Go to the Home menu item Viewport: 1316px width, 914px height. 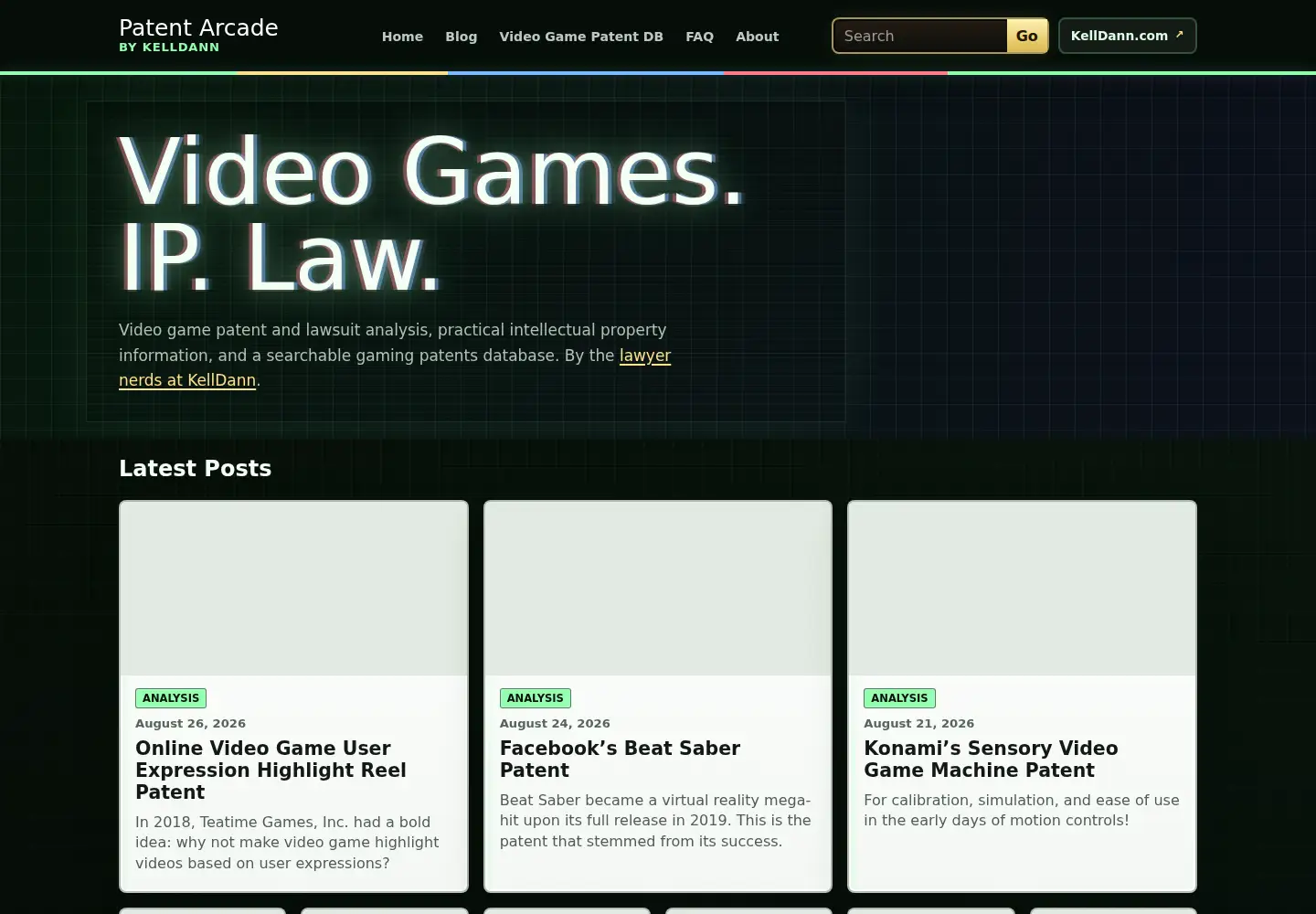402,37
